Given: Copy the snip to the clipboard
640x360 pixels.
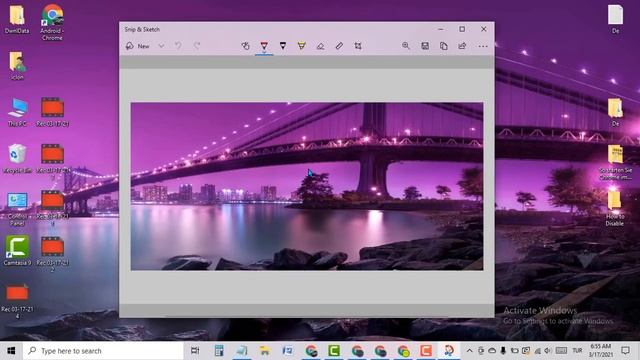Looking at the screenshot, I should [x=444, y=46].
